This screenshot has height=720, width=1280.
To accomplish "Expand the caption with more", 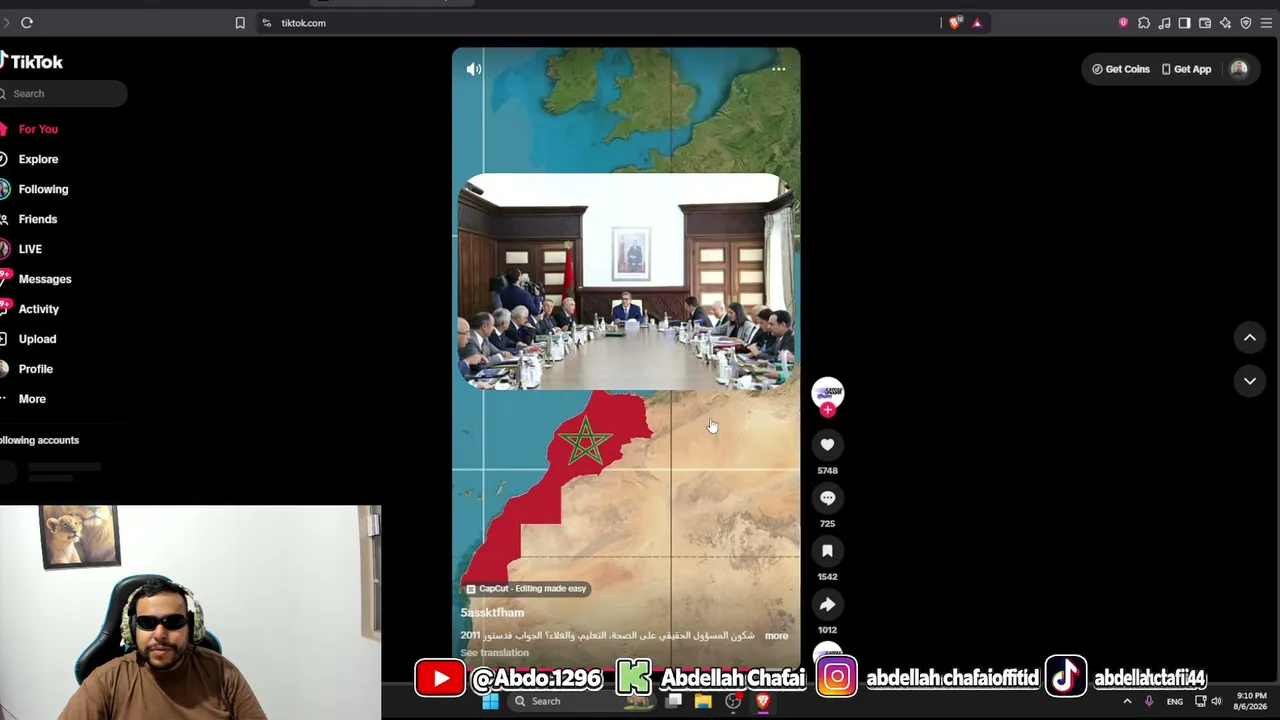I will click(776, 635).
